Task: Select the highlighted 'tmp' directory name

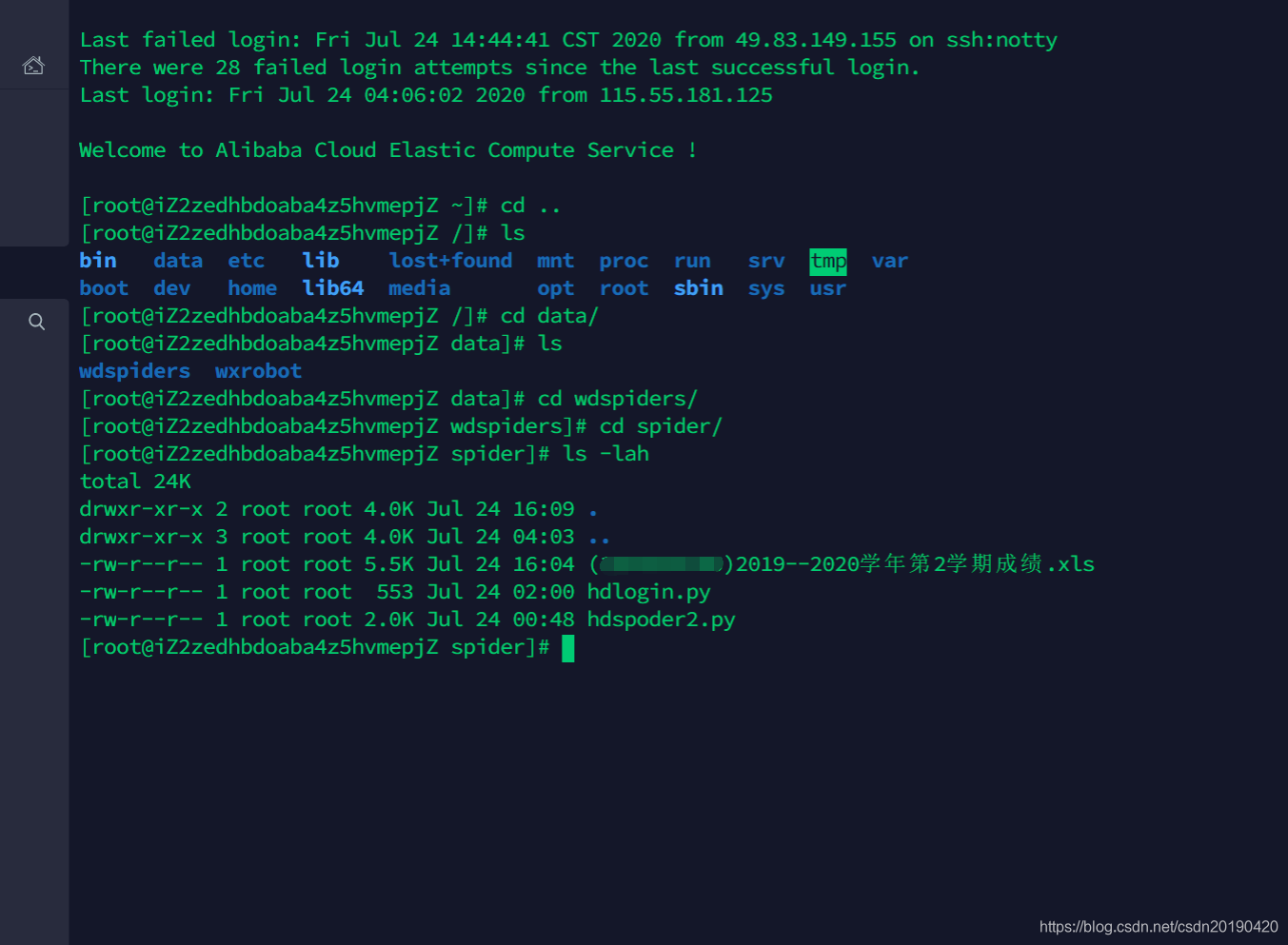Action: point(828,262)
